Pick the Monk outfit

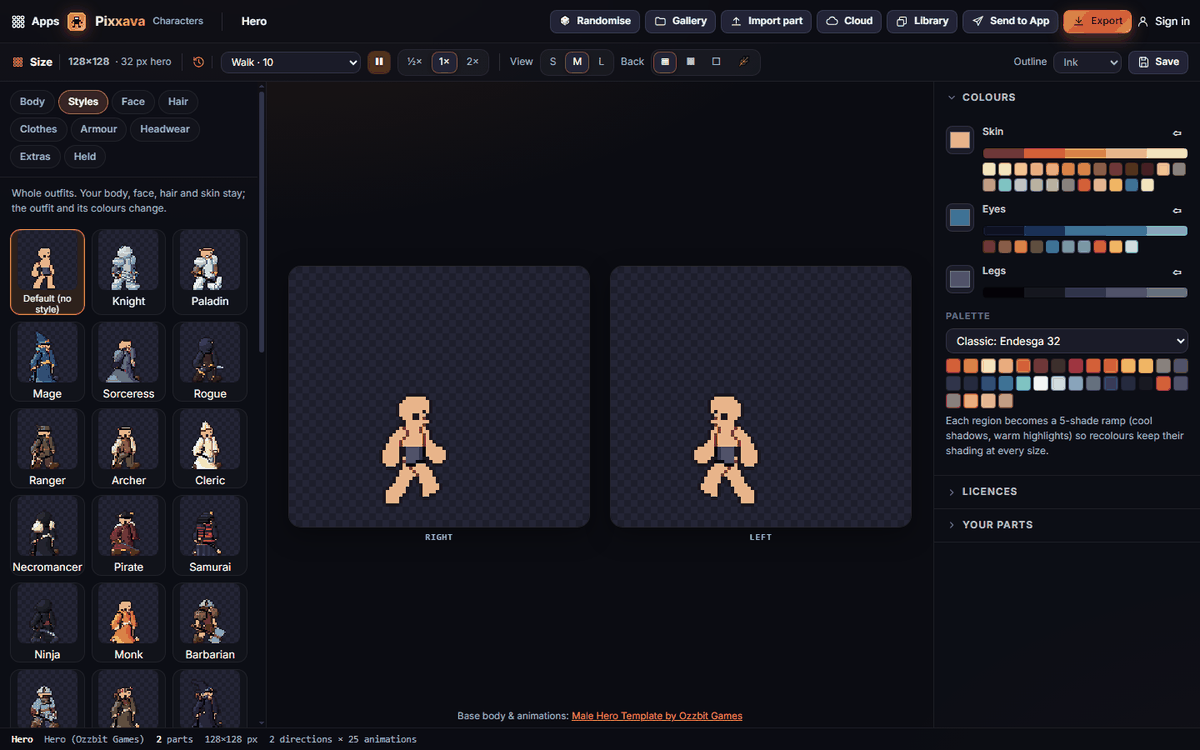pos(129,622)
